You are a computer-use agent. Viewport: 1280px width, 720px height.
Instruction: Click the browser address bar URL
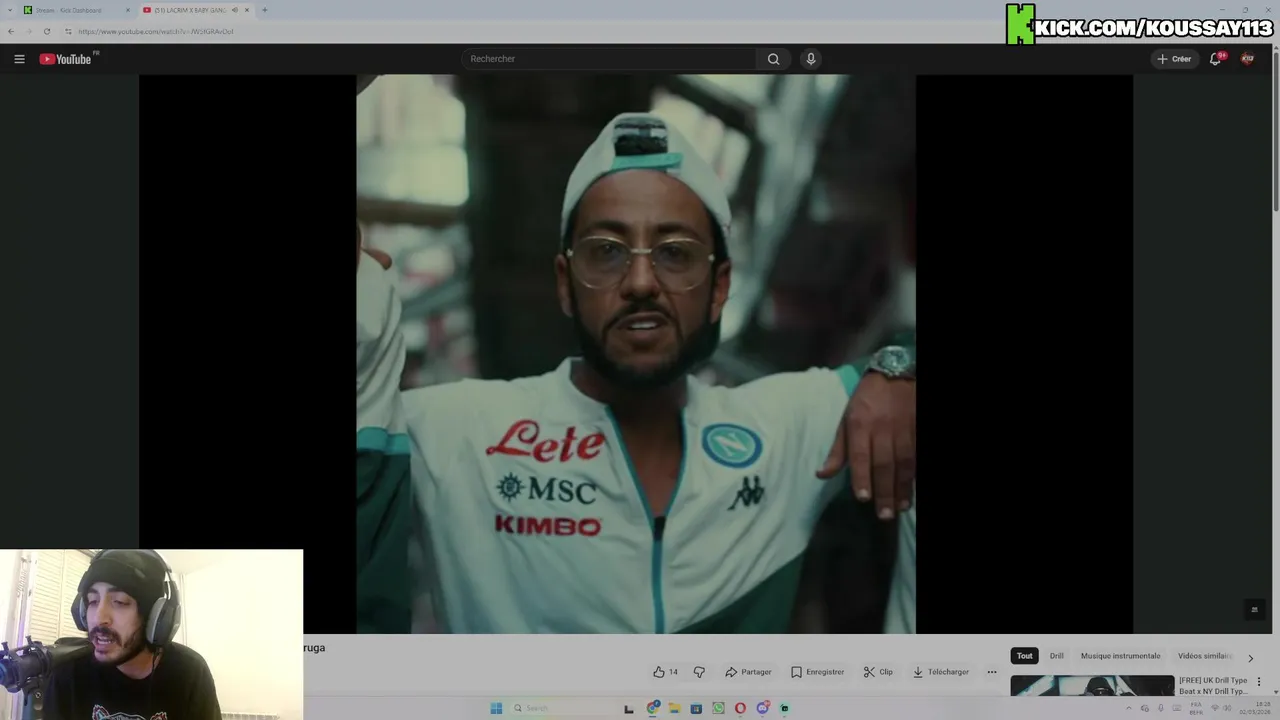[156, 31]
